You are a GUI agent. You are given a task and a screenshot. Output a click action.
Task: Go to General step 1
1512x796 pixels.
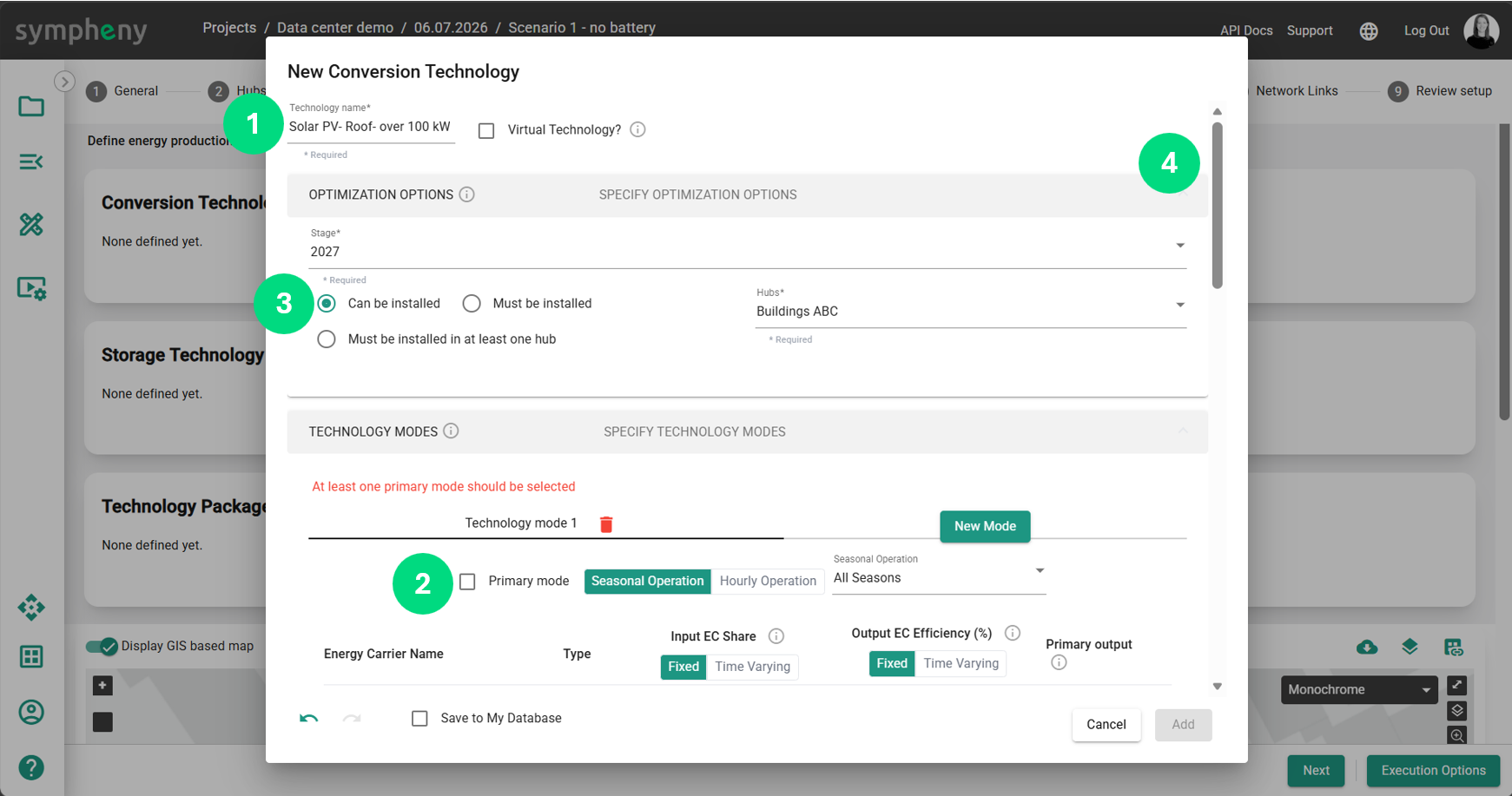pos(122,91)
